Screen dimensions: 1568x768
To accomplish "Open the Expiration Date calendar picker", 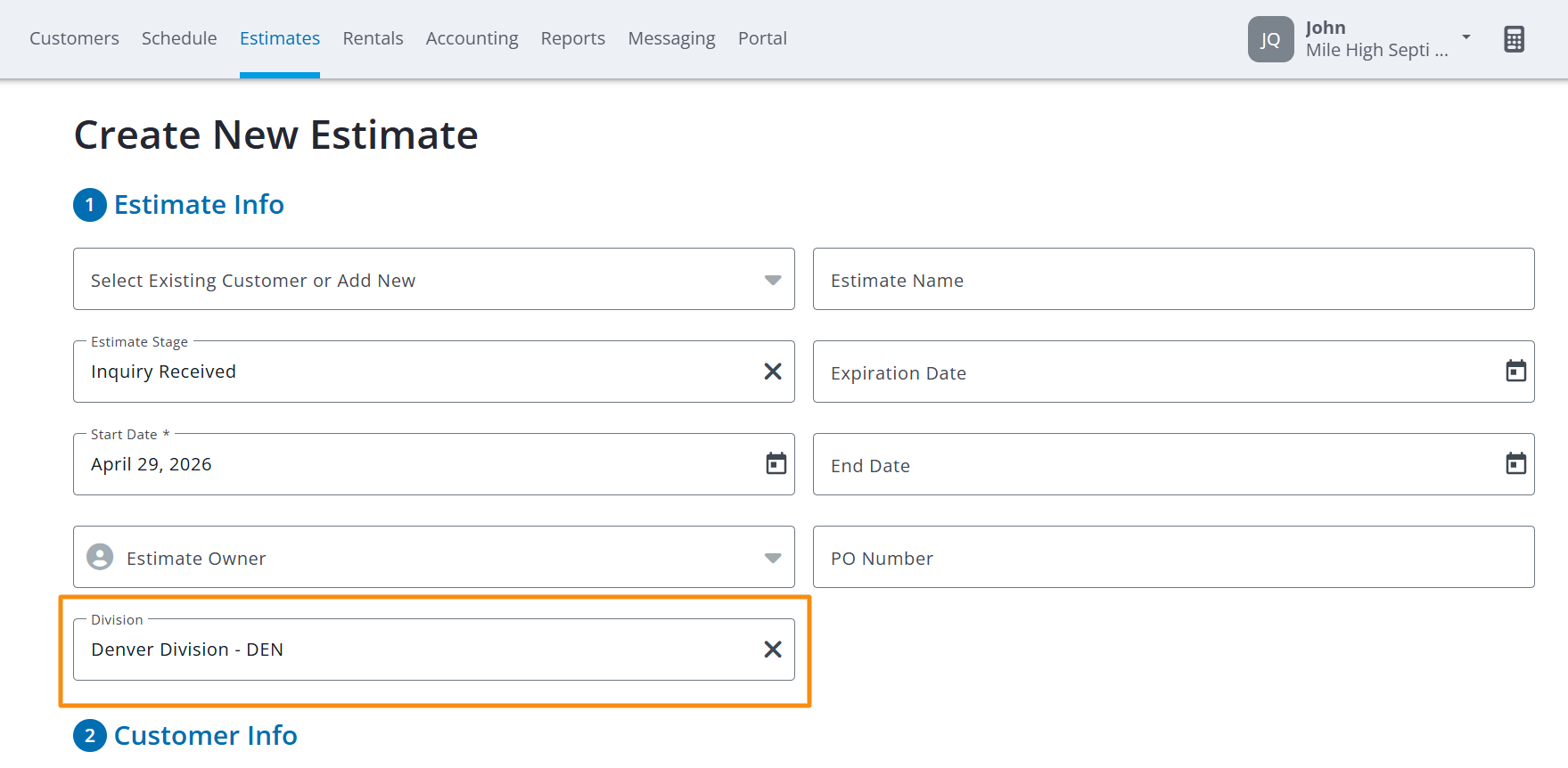I will [x=1516, y=371].
